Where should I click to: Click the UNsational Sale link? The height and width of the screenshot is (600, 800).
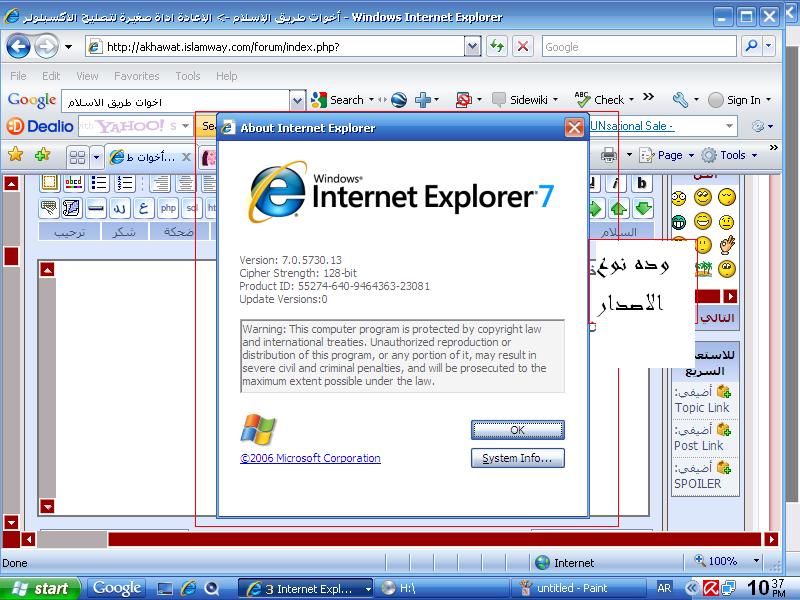632,126
